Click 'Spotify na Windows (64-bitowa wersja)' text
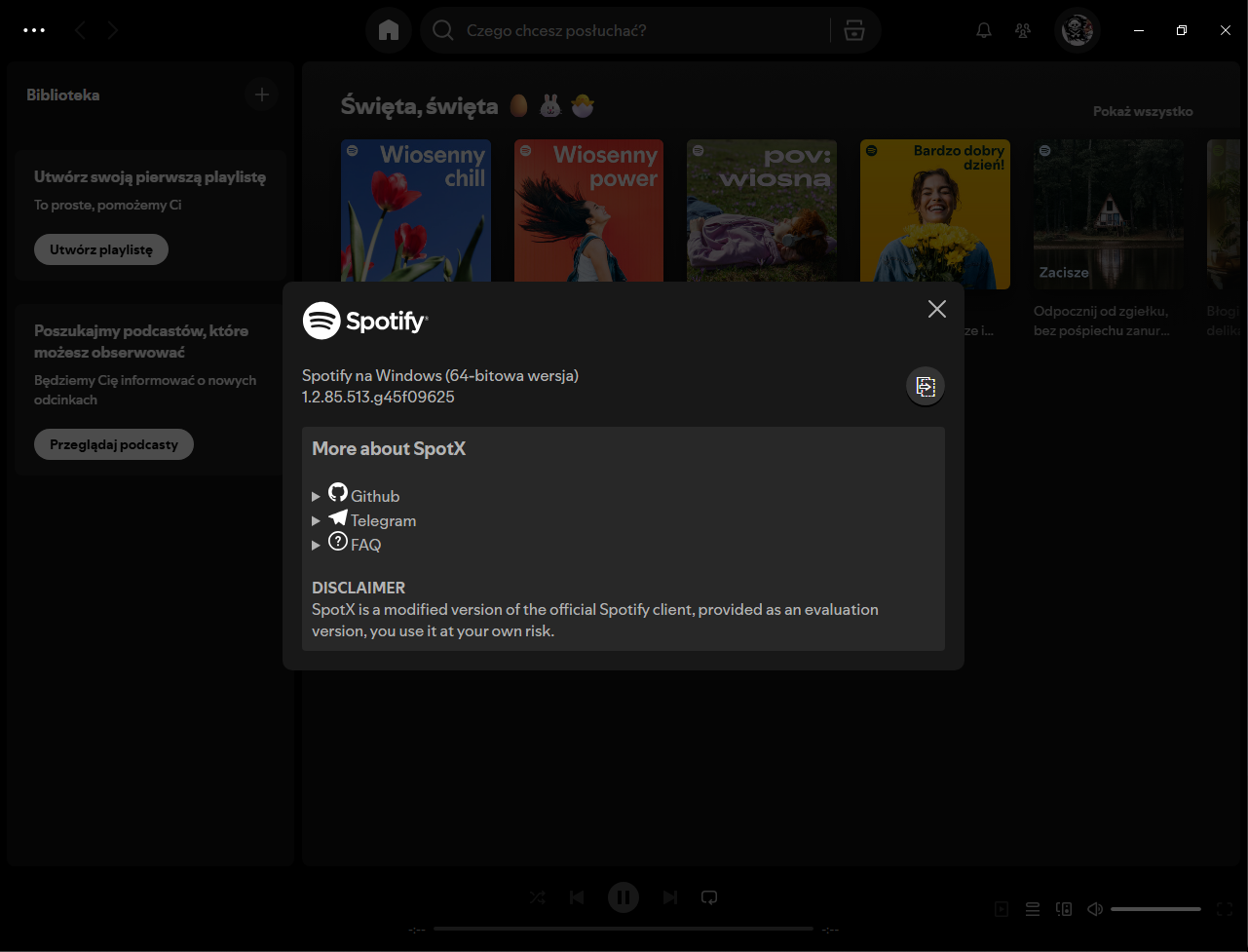Viewport: 1248px width, 952px height. 440,375
